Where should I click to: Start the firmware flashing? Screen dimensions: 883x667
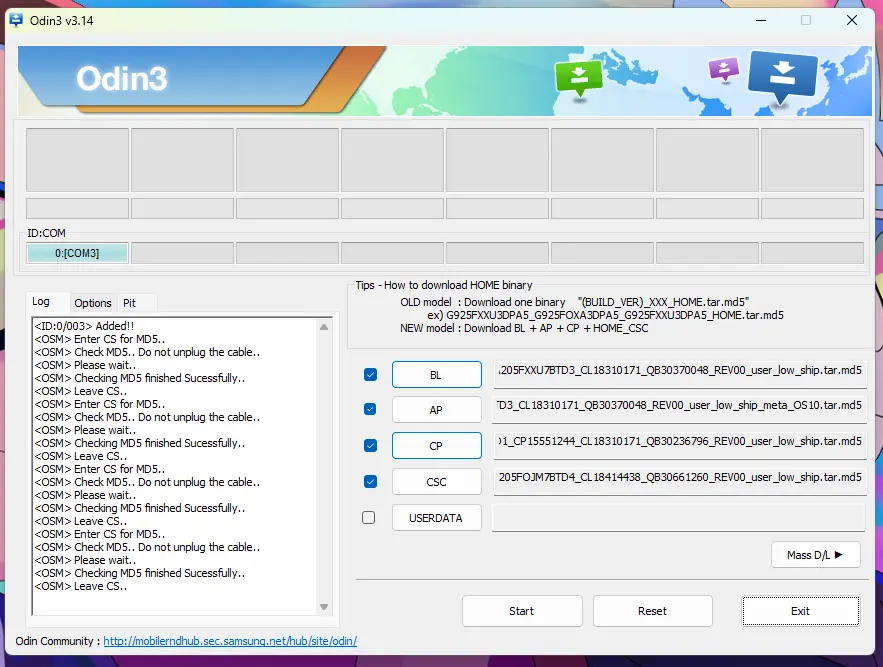tap(521, 611)
